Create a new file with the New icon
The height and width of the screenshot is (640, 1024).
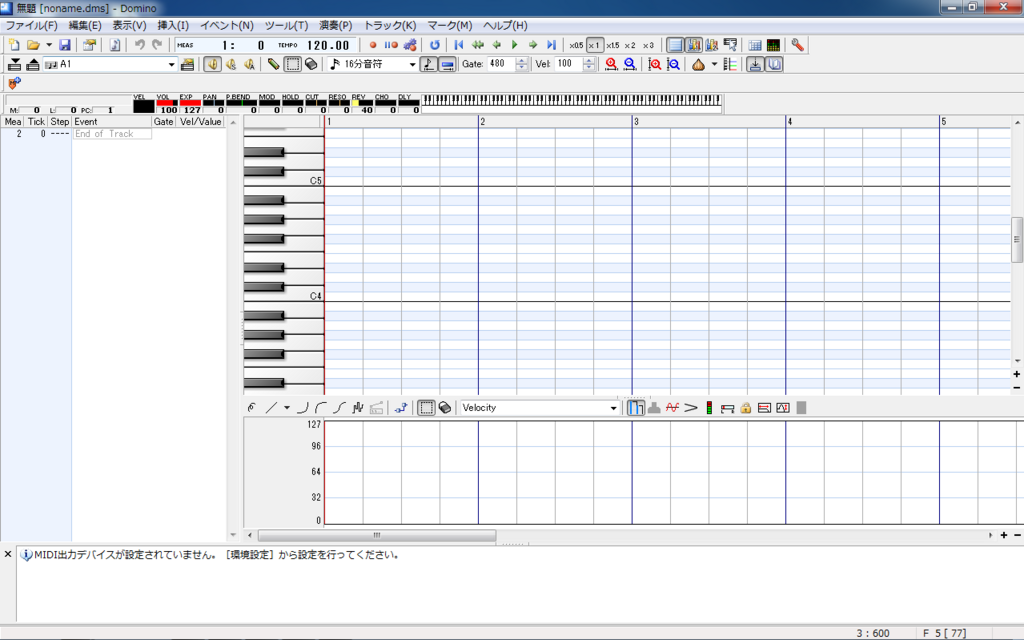(14, 45)
